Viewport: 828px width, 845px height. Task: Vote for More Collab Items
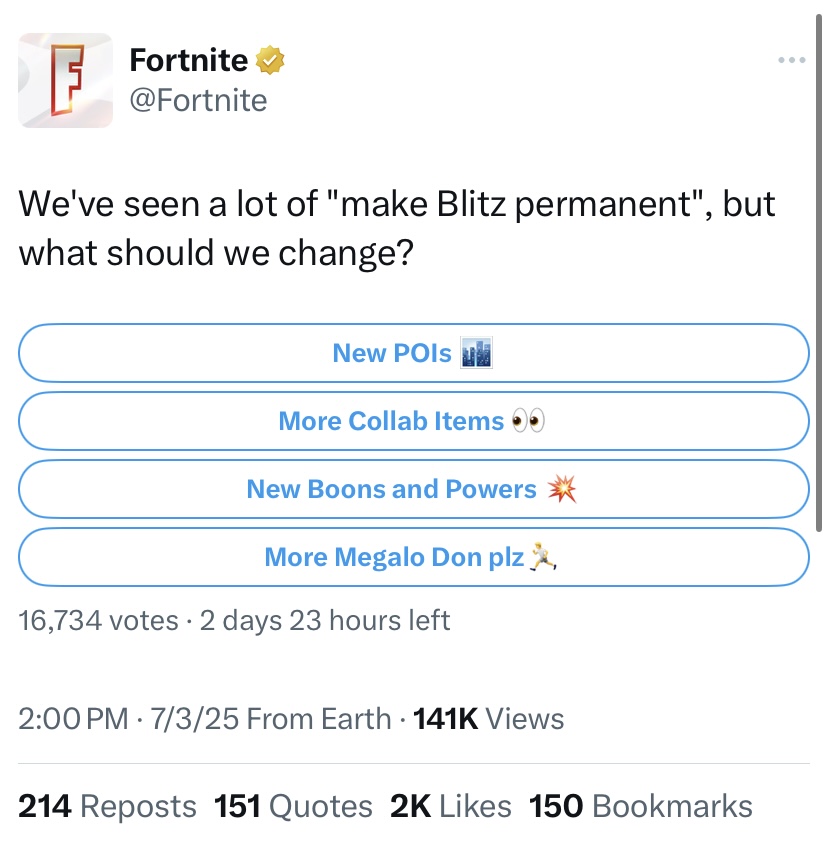coord(413,421)
